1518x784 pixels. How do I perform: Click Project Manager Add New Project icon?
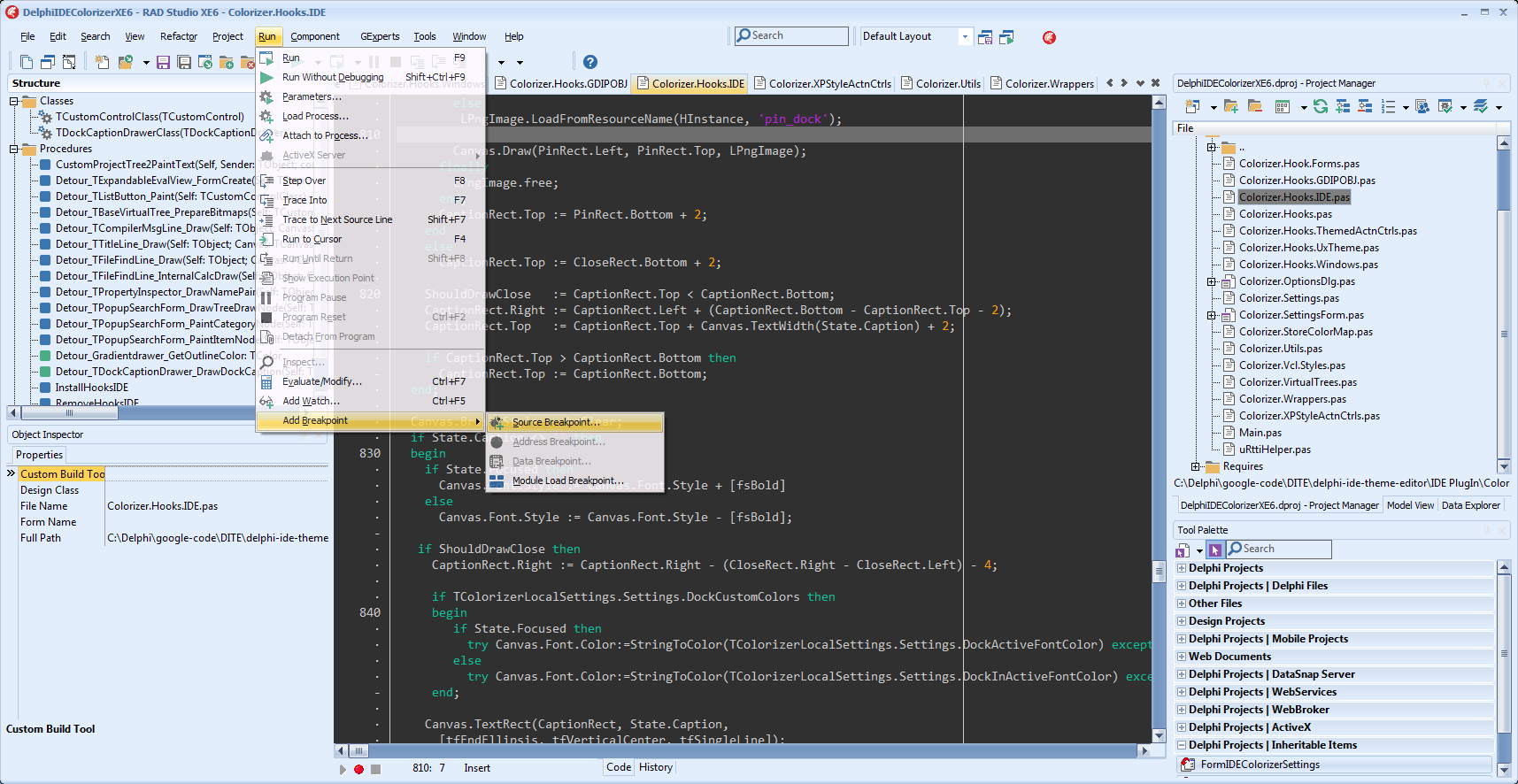[1192, 106]
